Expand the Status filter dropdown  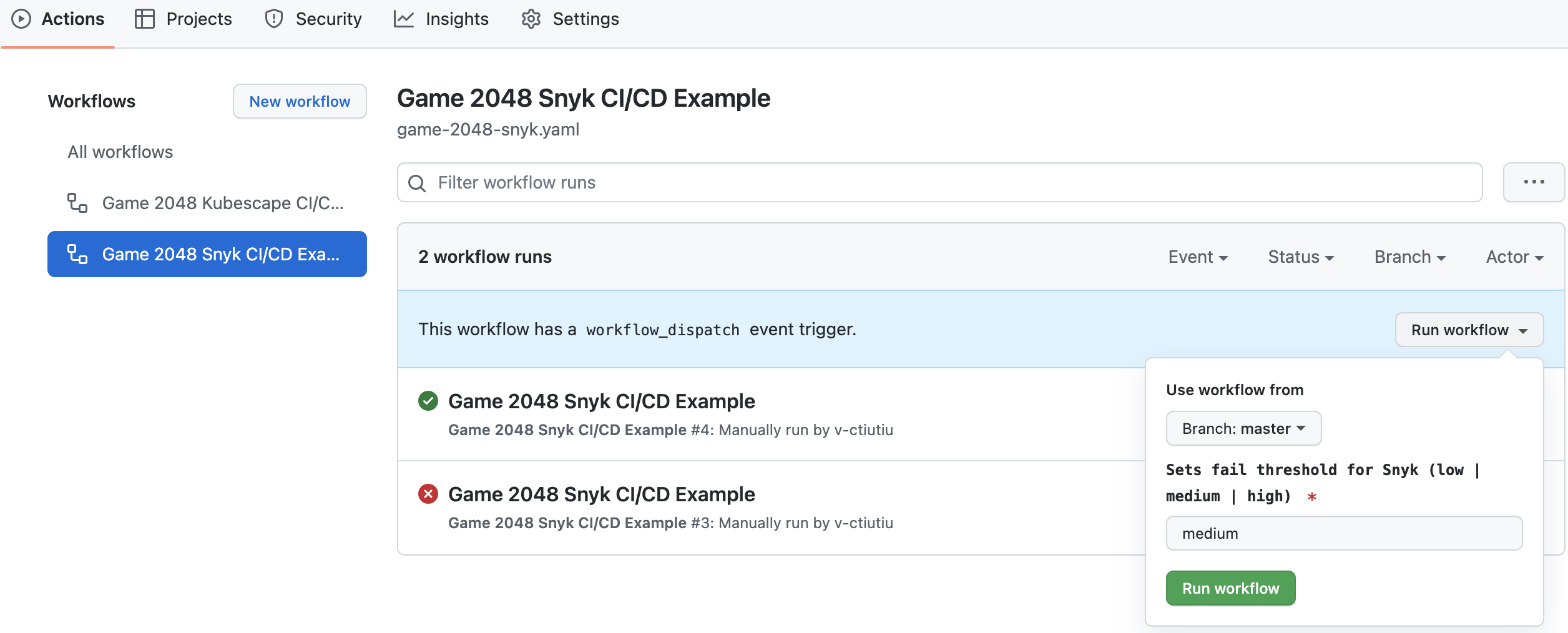[1301, 257]
